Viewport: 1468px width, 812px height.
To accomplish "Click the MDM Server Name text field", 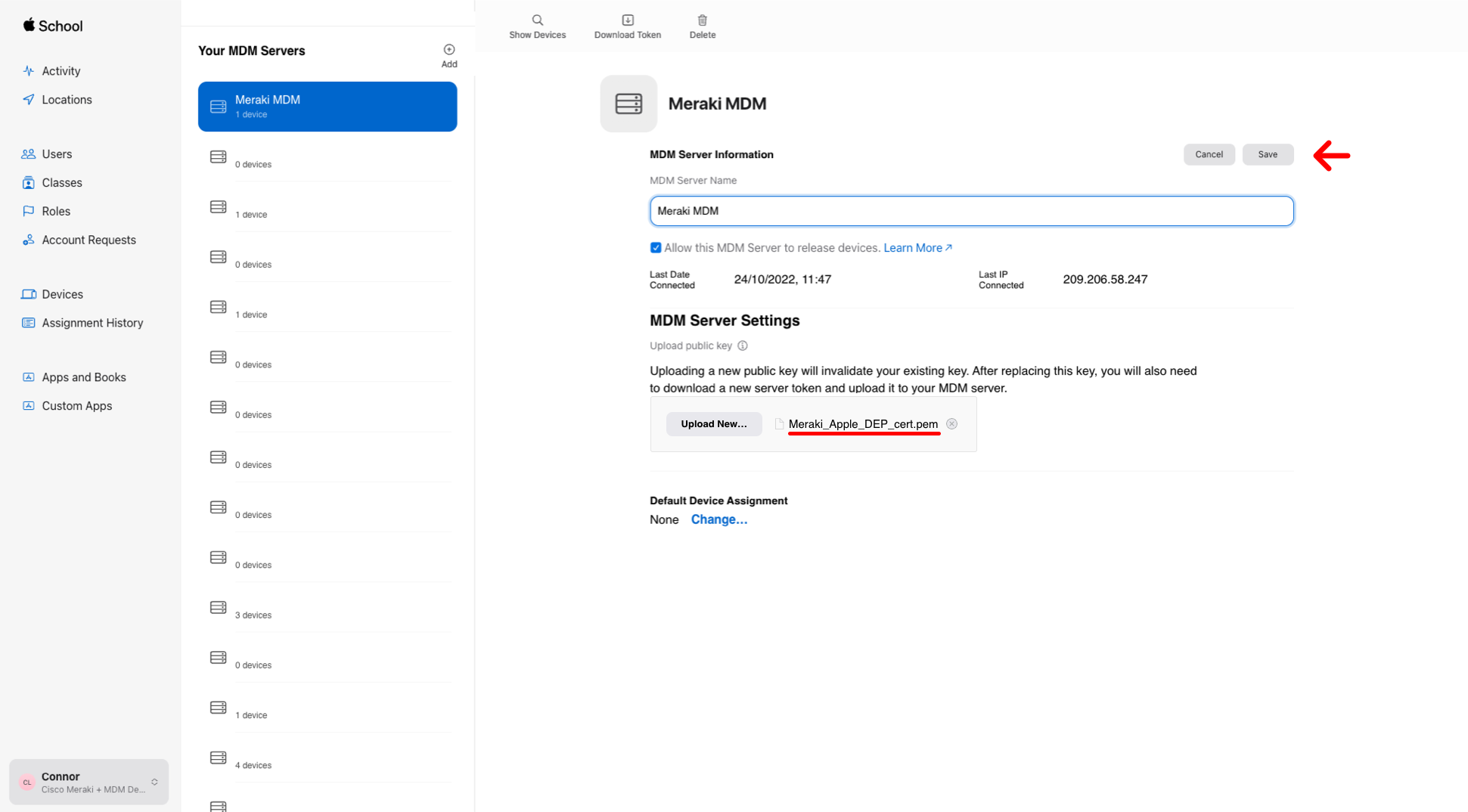I will 970,211.
